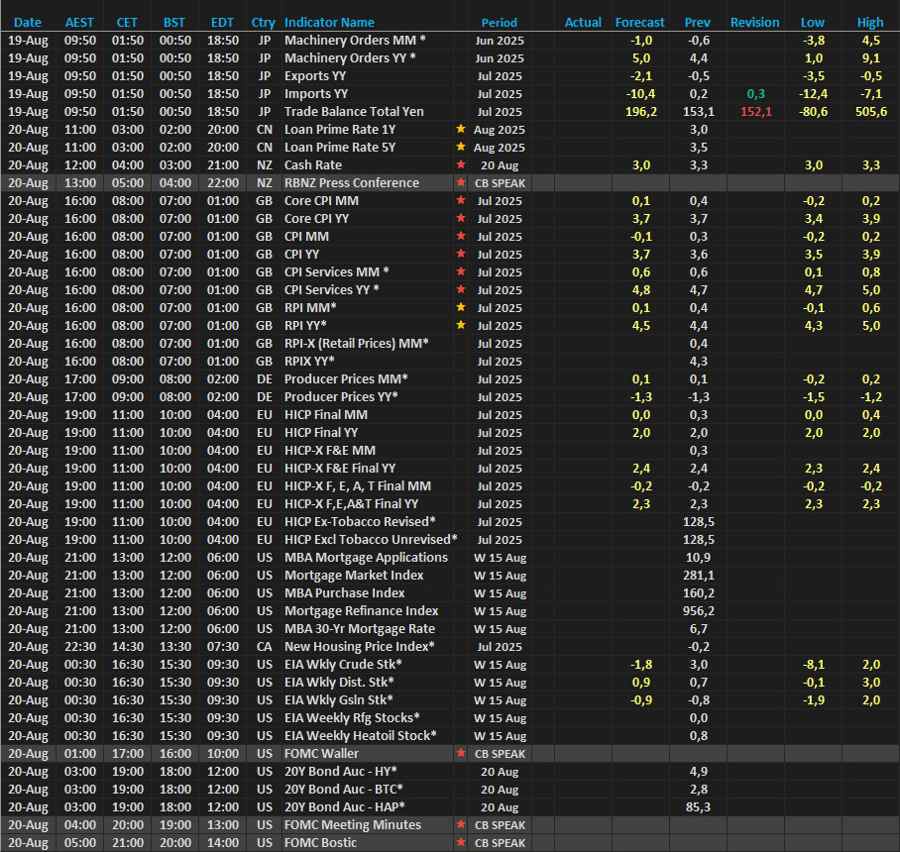Select the red 152,1 revision value
Viewport: 900px width, 852px height.
point(756,111)
